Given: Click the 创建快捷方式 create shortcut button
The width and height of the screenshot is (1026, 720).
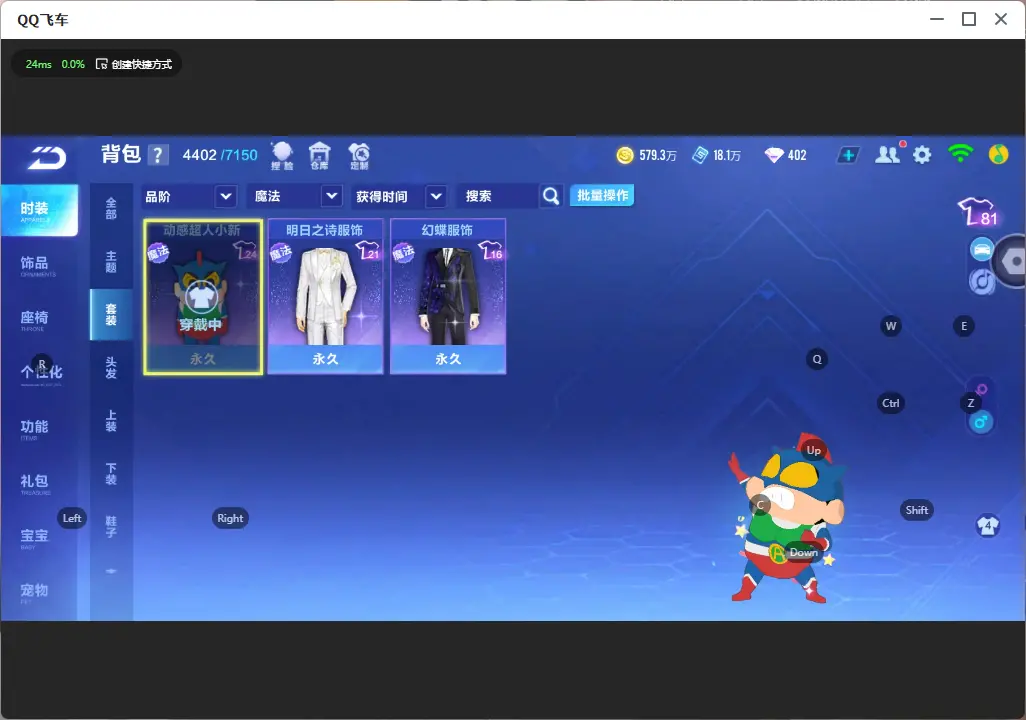Looking at the screenshot, I should pyautogui.click(x=134, y=64).
